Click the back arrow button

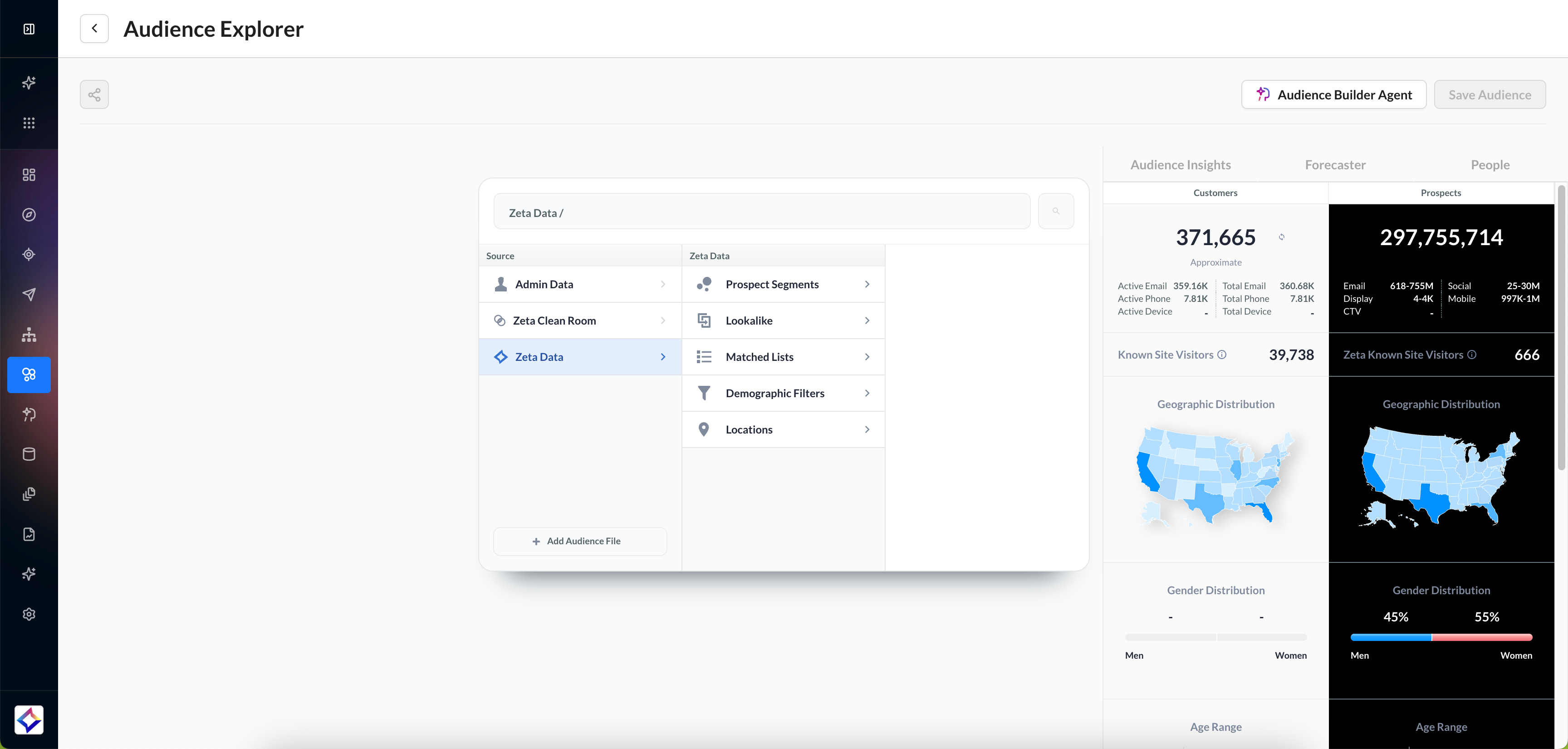[x=94, y=29]
